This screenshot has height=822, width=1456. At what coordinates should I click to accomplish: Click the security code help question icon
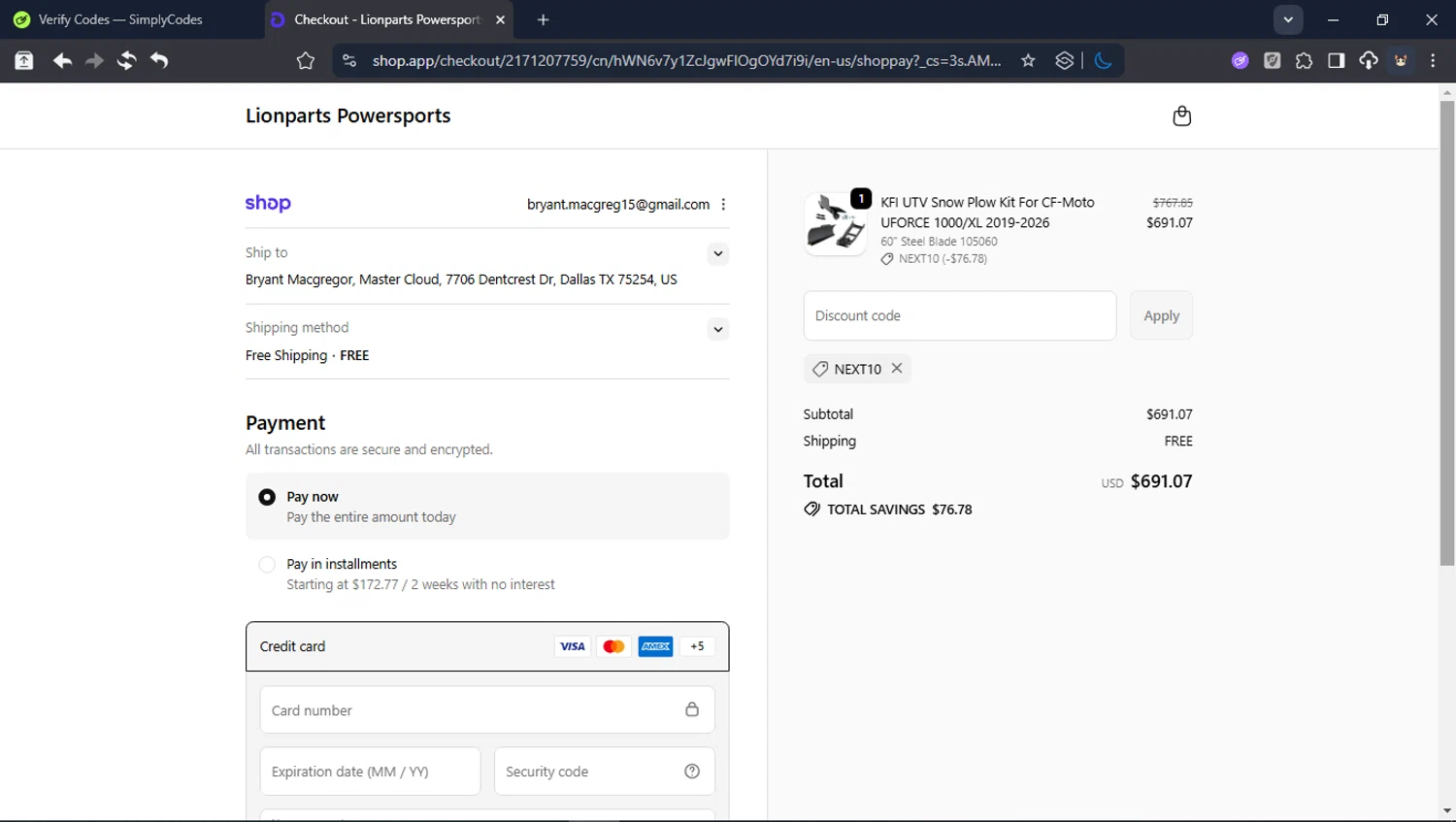pyautogui.click(x=692, y=772)
